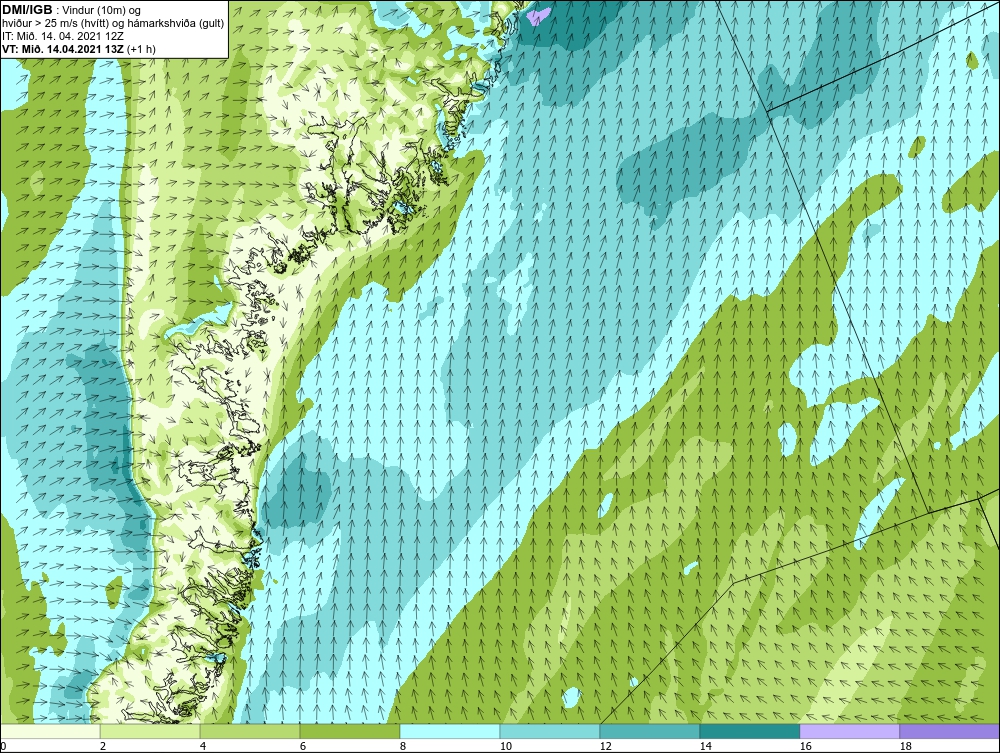1000x753 pixels.
Task: Click the small purple wind maximum patch
Action: click(x=539, y=14)
